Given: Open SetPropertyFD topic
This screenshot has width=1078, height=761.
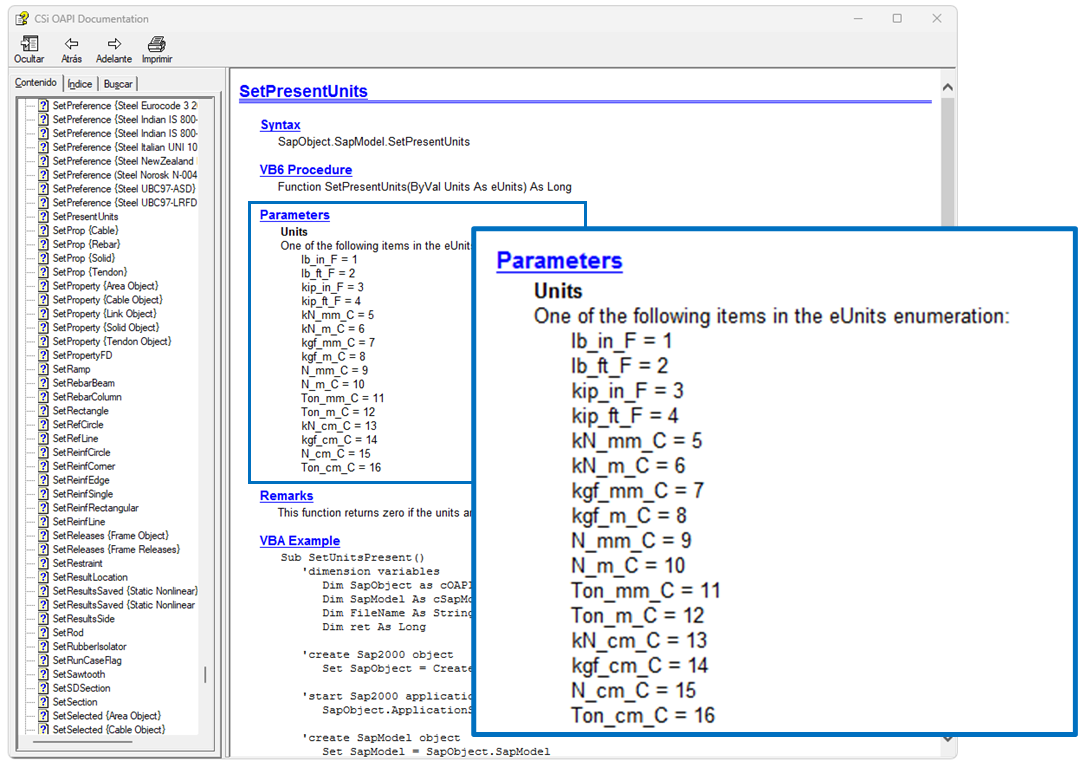Looking at the screenshot, I should coord(82,355).
